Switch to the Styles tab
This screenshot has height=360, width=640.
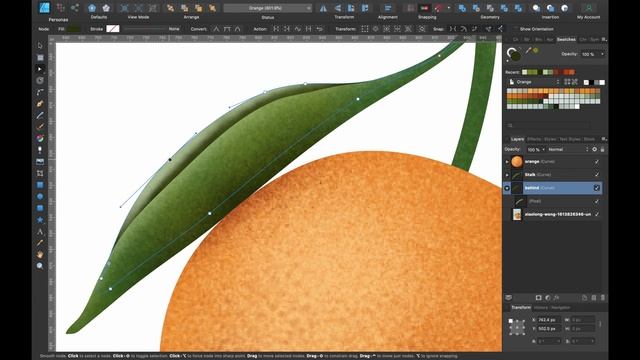(x=550, y=139)
